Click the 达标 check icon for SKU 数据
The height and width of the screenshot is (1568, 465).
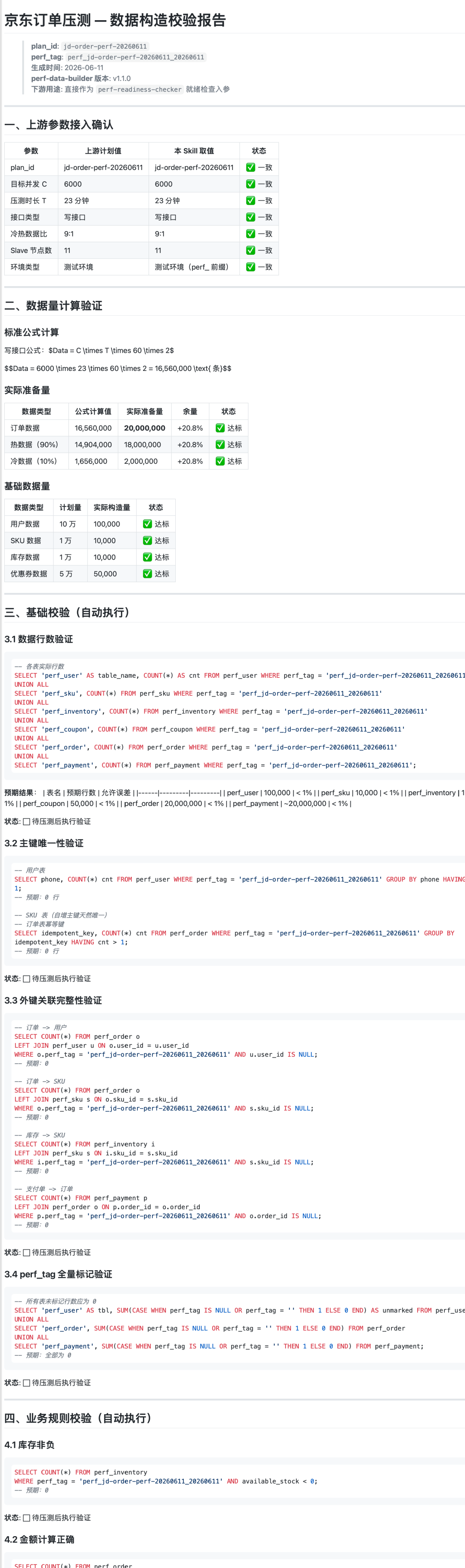coord(148,540)
